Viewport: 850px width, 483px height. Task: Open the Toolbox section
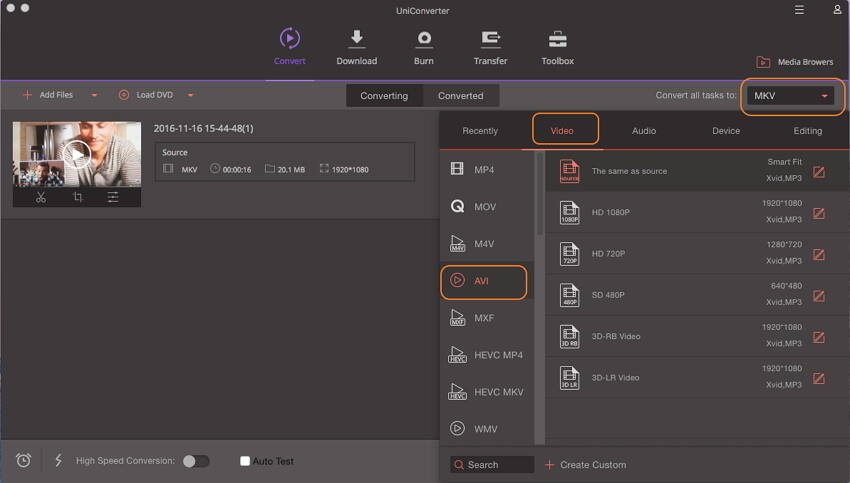pos(557,47)
